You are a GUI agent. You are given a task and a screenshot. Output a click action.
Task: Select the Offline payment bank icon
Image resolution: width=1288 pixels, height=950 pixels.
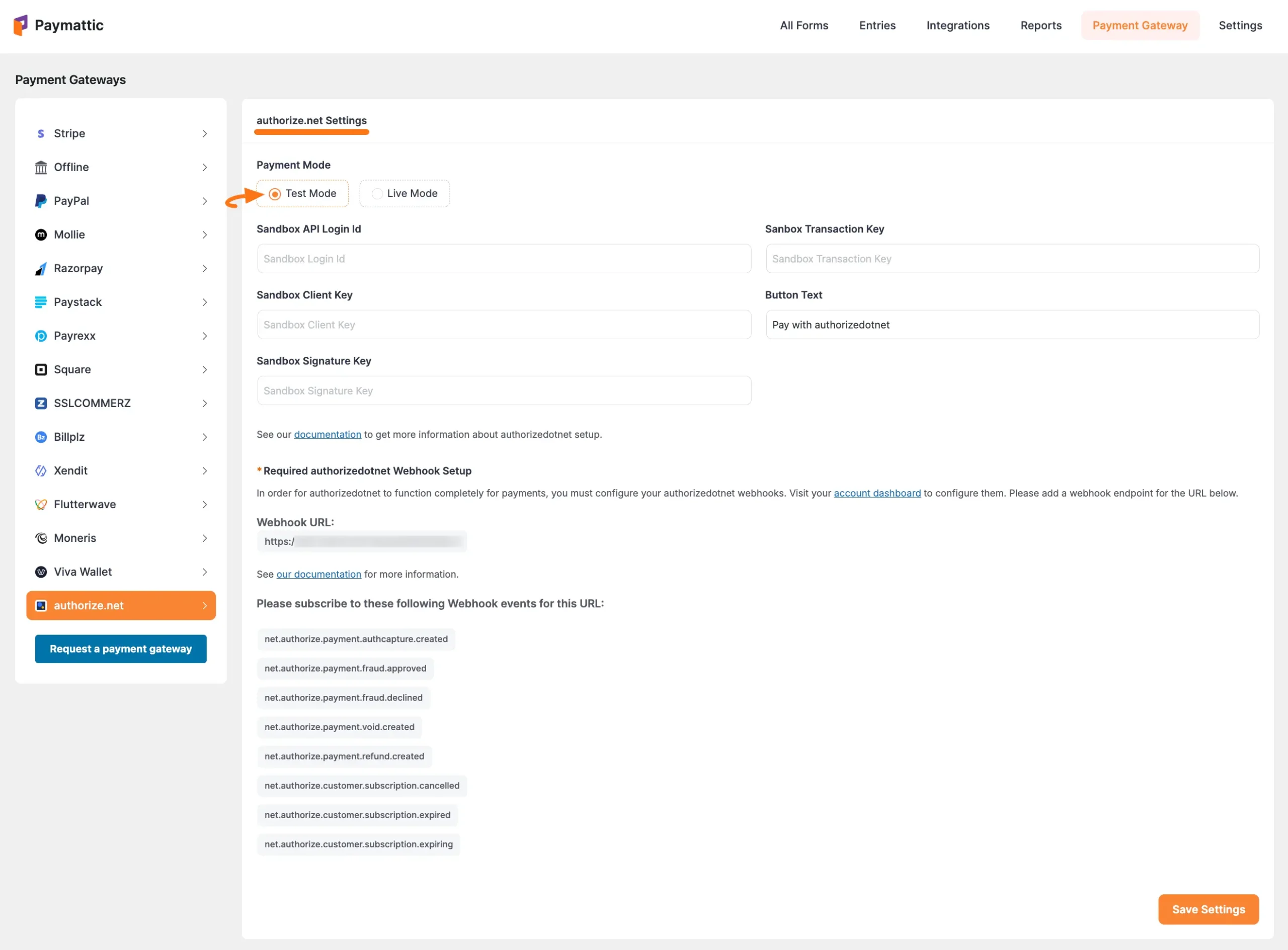(x=40, y=167)
